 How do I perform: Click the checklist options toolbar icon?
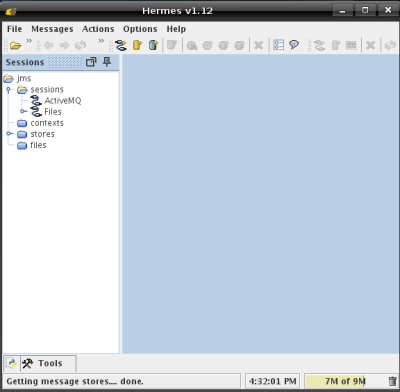[x=278, y=45]
